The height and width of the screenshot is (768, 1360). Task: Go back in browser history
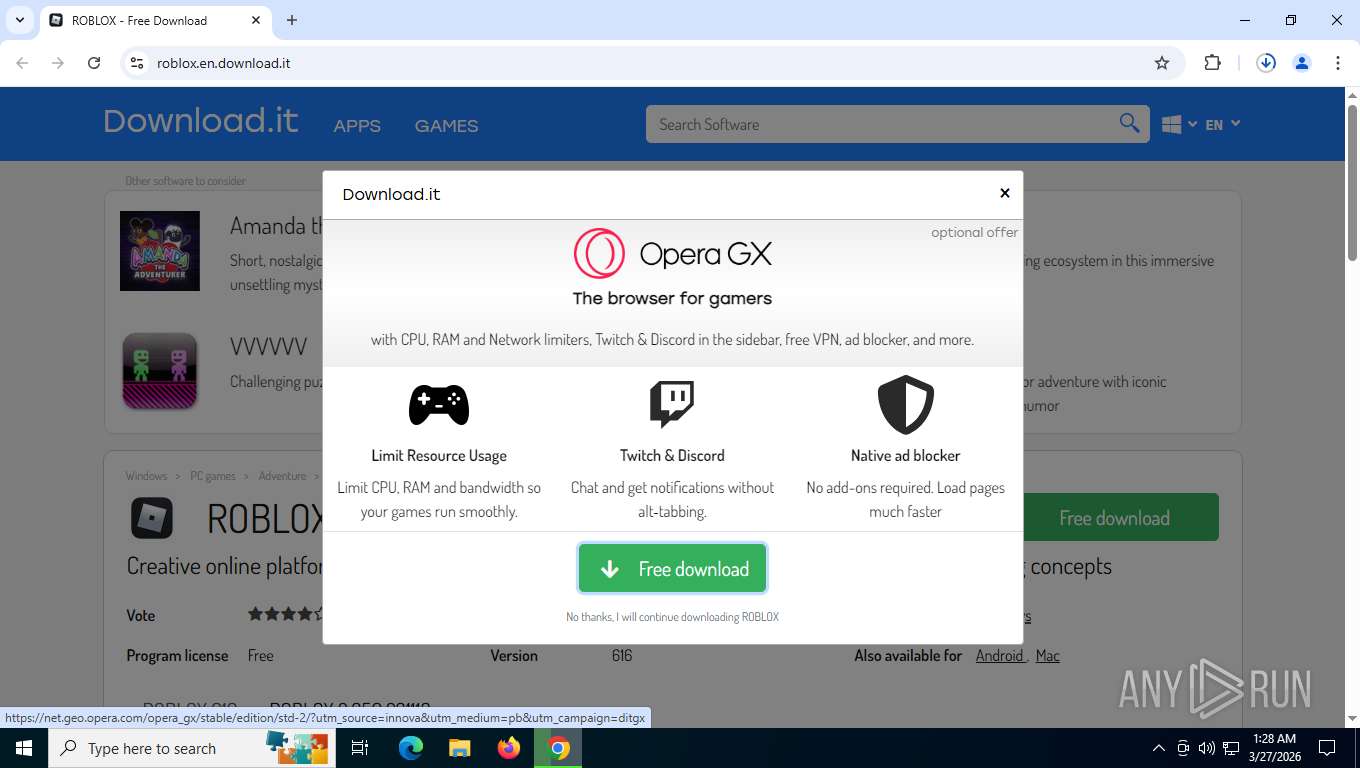tap(22, 63)
